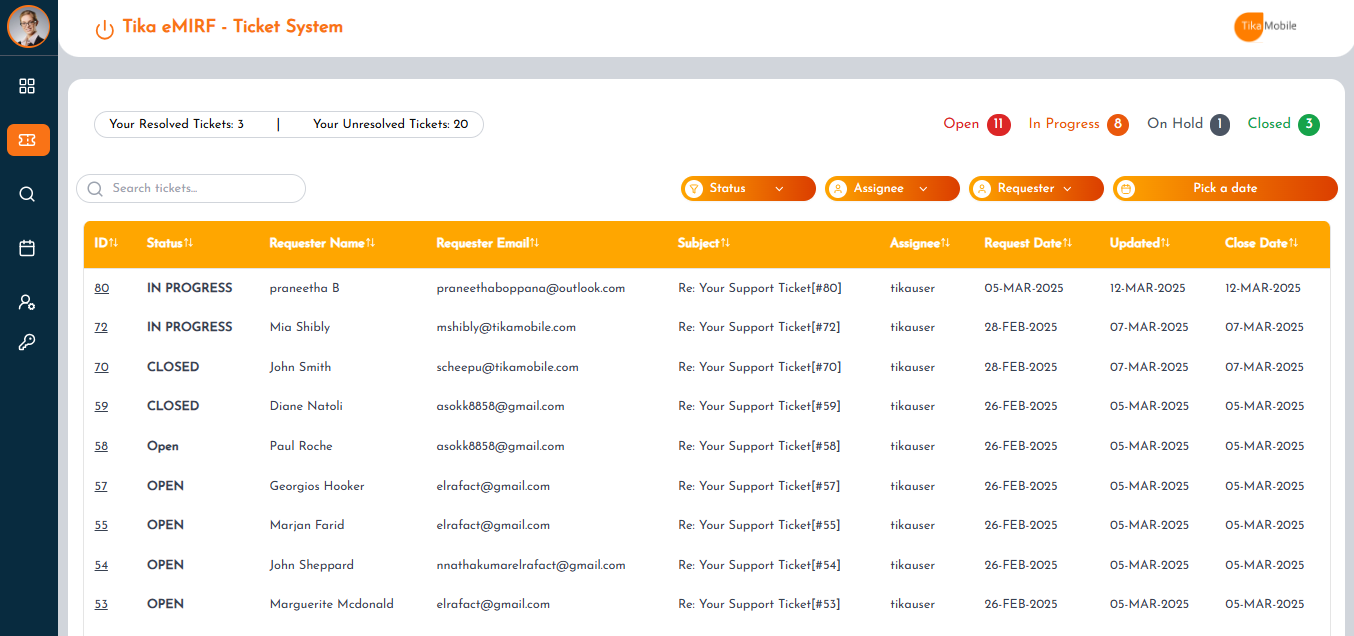This screenshot has height=636, width=1354.
Task: Click requester name John Sheppard
Action: [312, 565]
